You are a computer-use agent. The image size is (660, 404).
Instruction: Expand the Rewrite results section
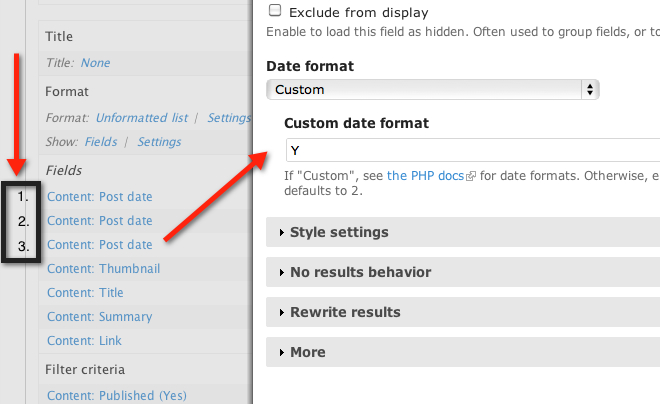pyautogui.click(x=346, y=312)
